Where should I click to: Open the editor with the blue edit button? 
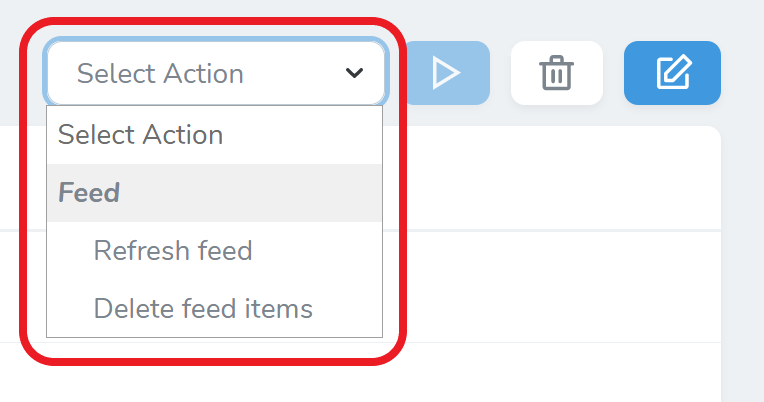click(x=672, y=73)
